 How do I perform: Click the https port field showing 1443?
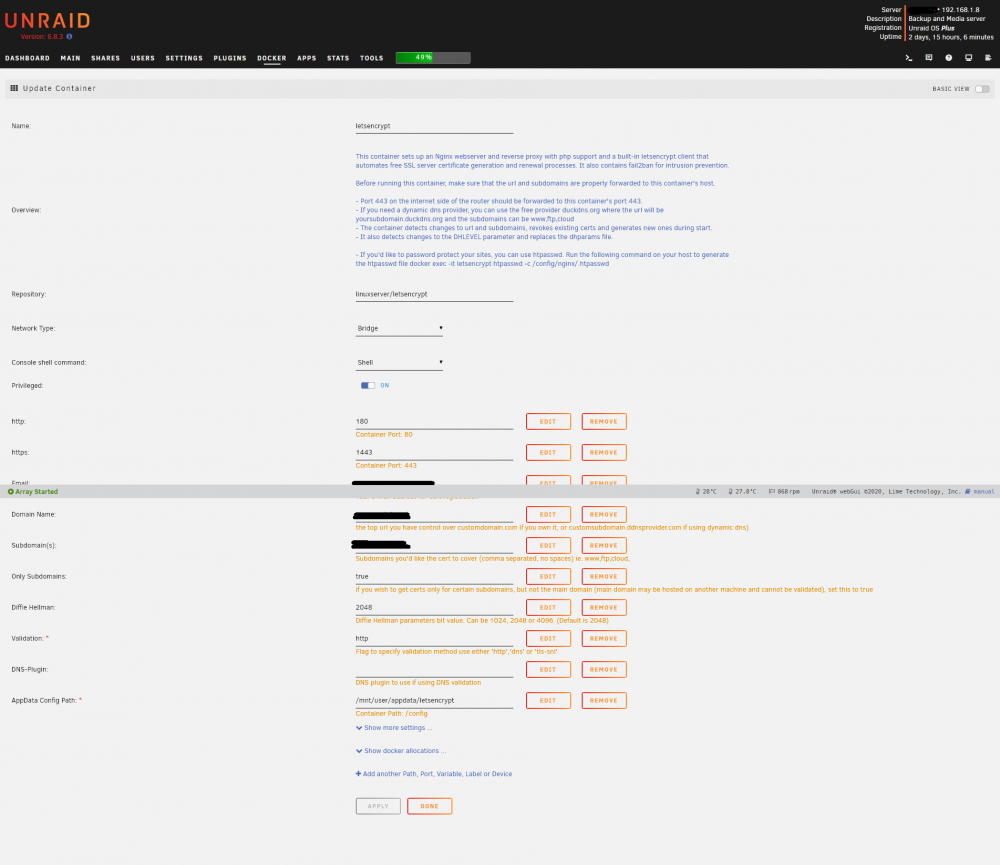434,453
